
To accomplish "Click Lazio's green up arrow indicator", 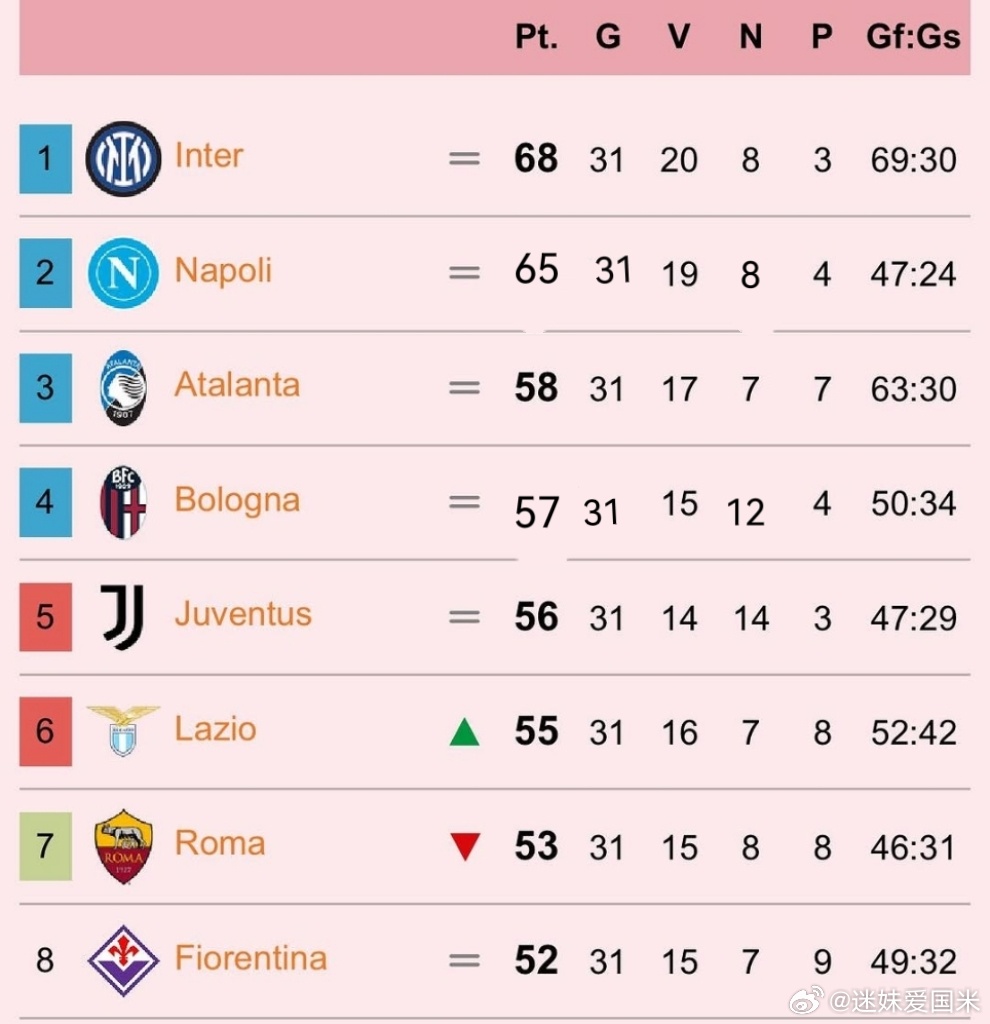I will point(464,732).
